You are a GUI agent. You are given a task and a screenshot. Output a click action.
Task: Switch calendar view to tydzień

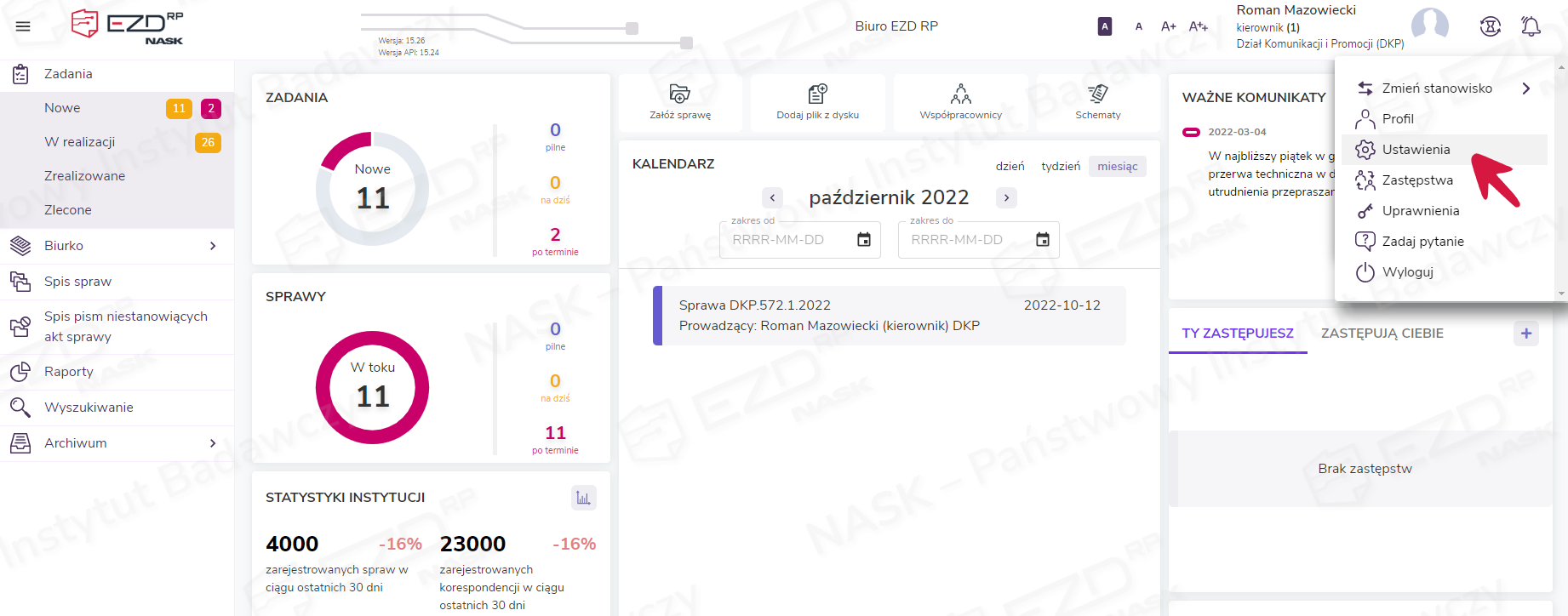tap(1060, 167)
